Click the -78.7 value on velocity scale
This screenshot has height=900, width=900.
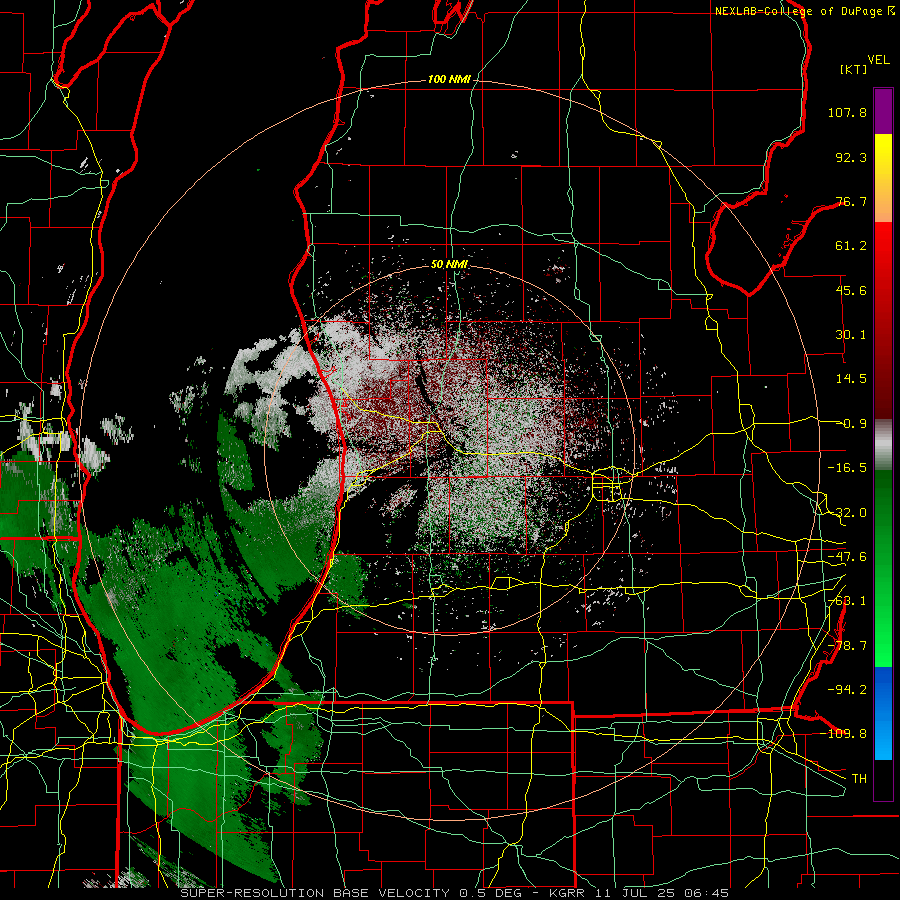pyautogui.click(x=847, y=646)
